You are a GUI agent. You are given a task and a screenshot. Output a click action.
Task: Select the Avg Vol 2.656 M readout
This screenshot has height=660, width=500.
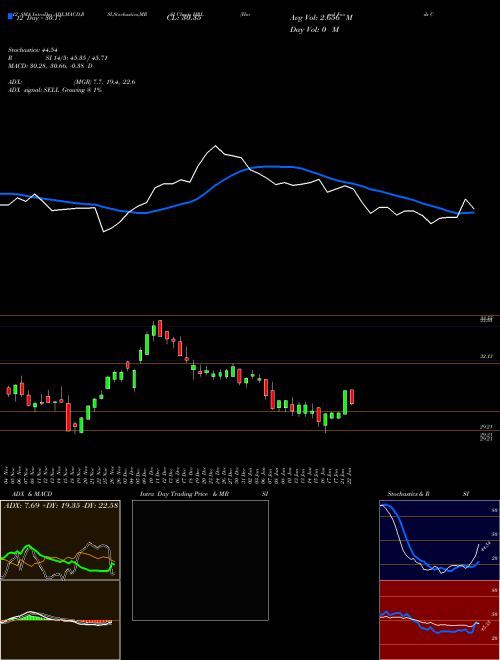pyautogui.click(x=321, y=18)
